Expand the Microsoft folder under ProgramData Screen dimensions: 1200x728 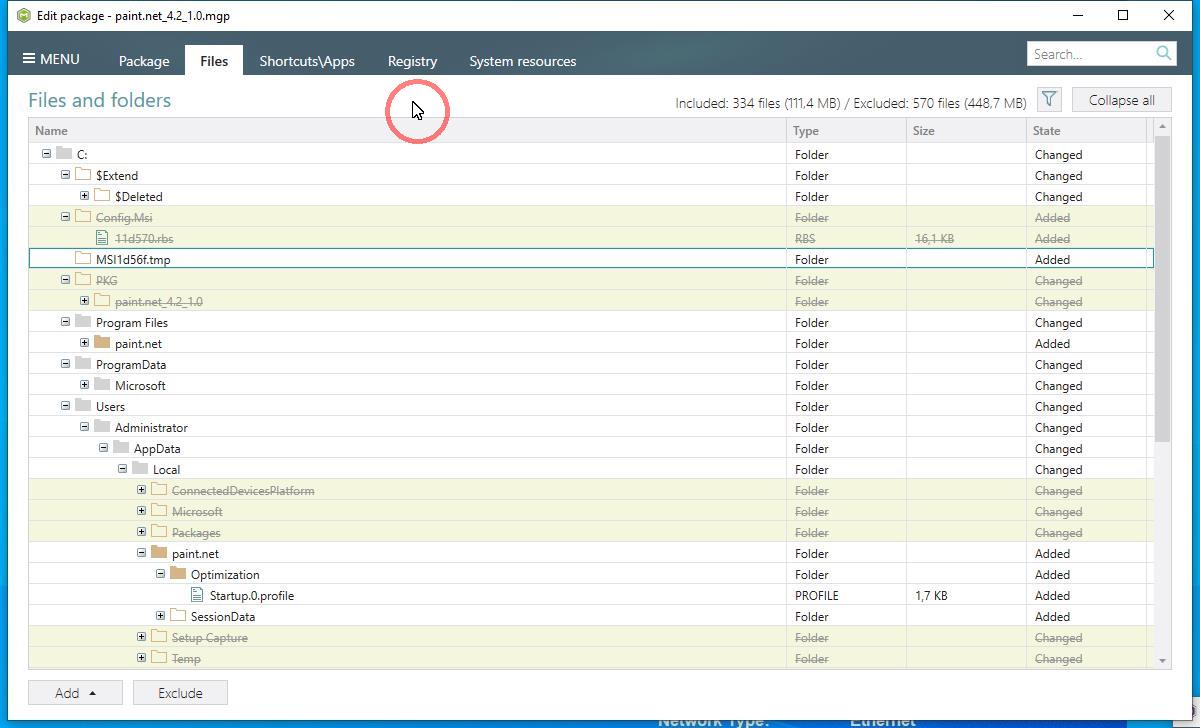tap(85, 385)
